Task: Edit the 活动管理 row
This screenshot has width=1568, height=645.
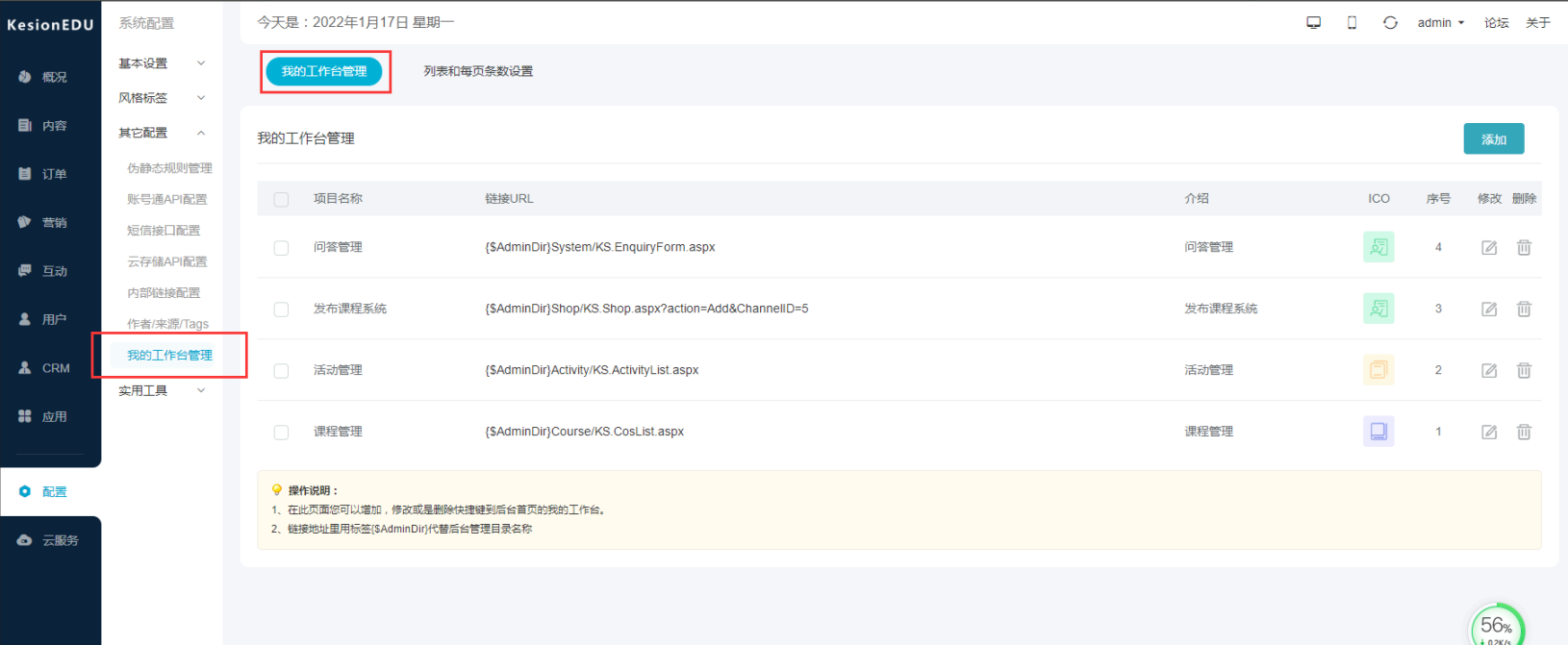Action: (x=1489, y=370)
